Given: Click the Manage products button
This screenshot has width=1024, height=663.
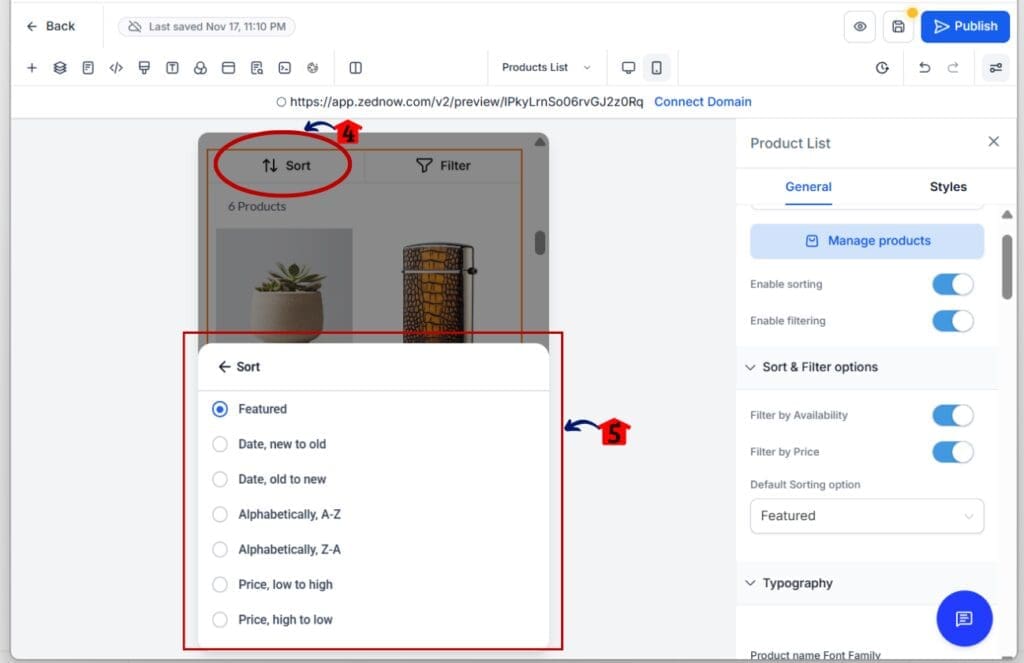Looking at the screenshot, I should point(866,241).
